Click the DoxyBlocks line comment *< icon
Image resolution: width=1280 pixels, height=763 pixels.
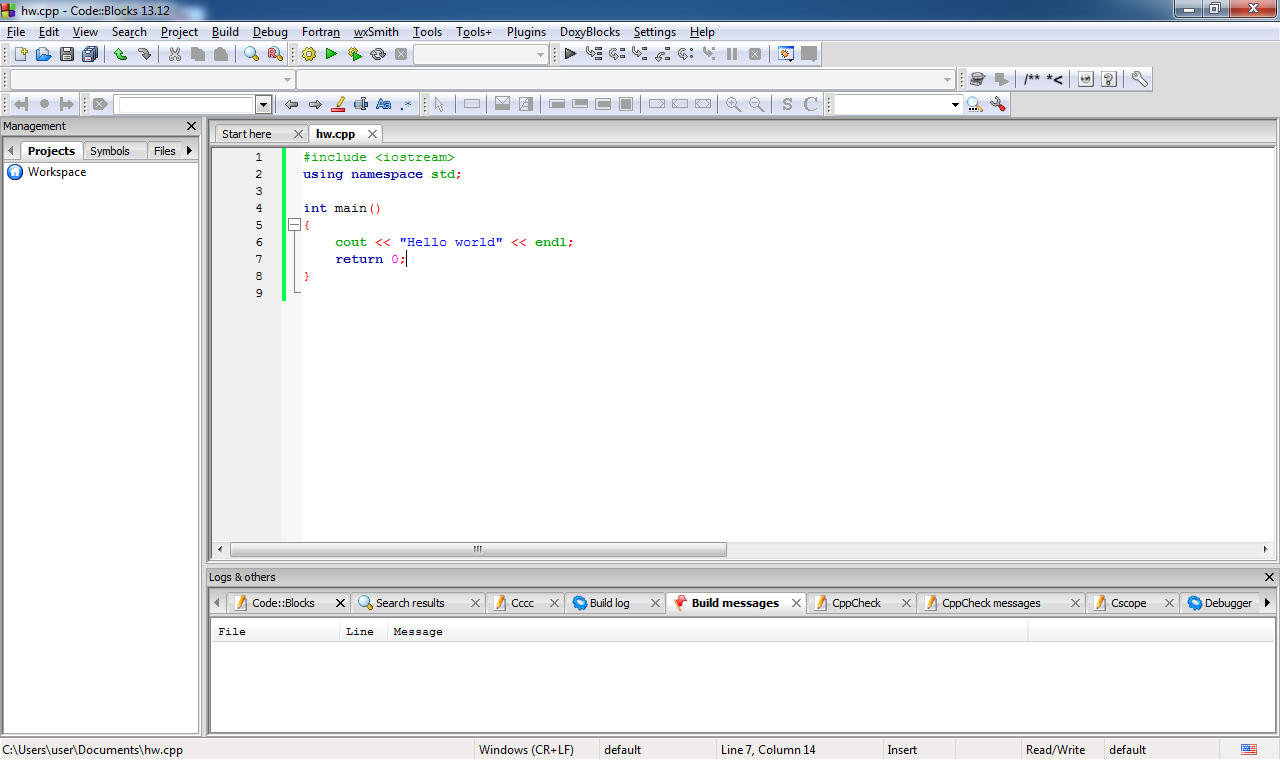(x=1055, y=79)
